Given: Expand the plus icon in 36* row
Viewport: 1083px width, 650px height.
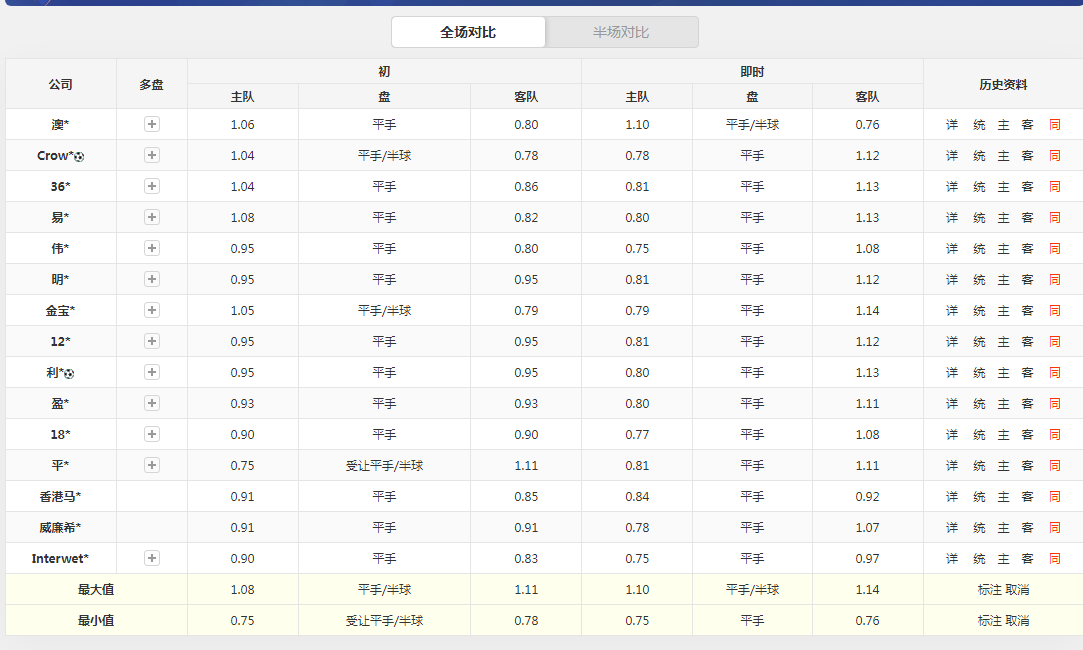Looking at the screenshot, I should (152, 186).
